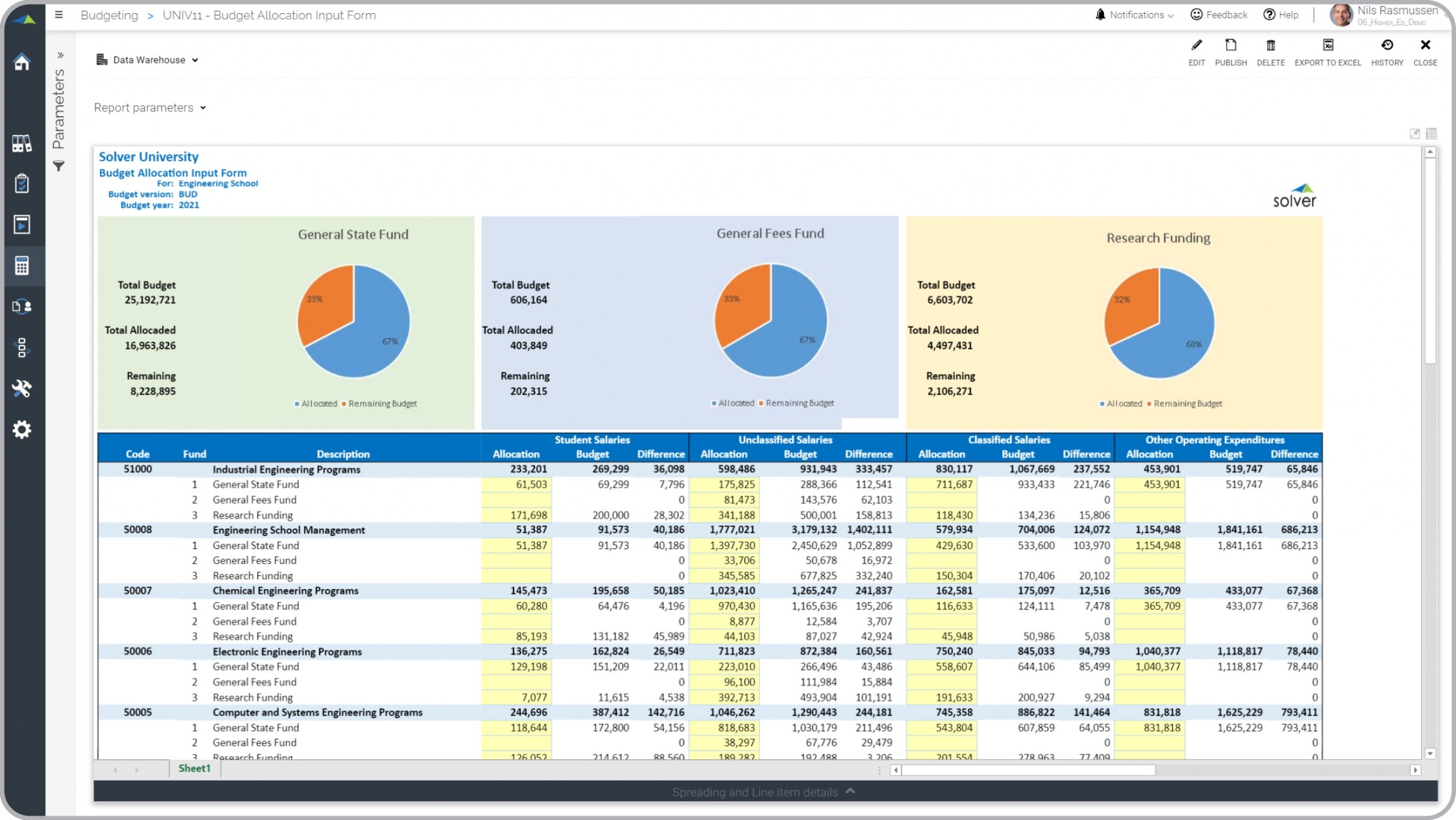The width and height of the screenshot is (1456, 820).
Task: Toggle the hamburger menu
Action: [x=59, y=15]
